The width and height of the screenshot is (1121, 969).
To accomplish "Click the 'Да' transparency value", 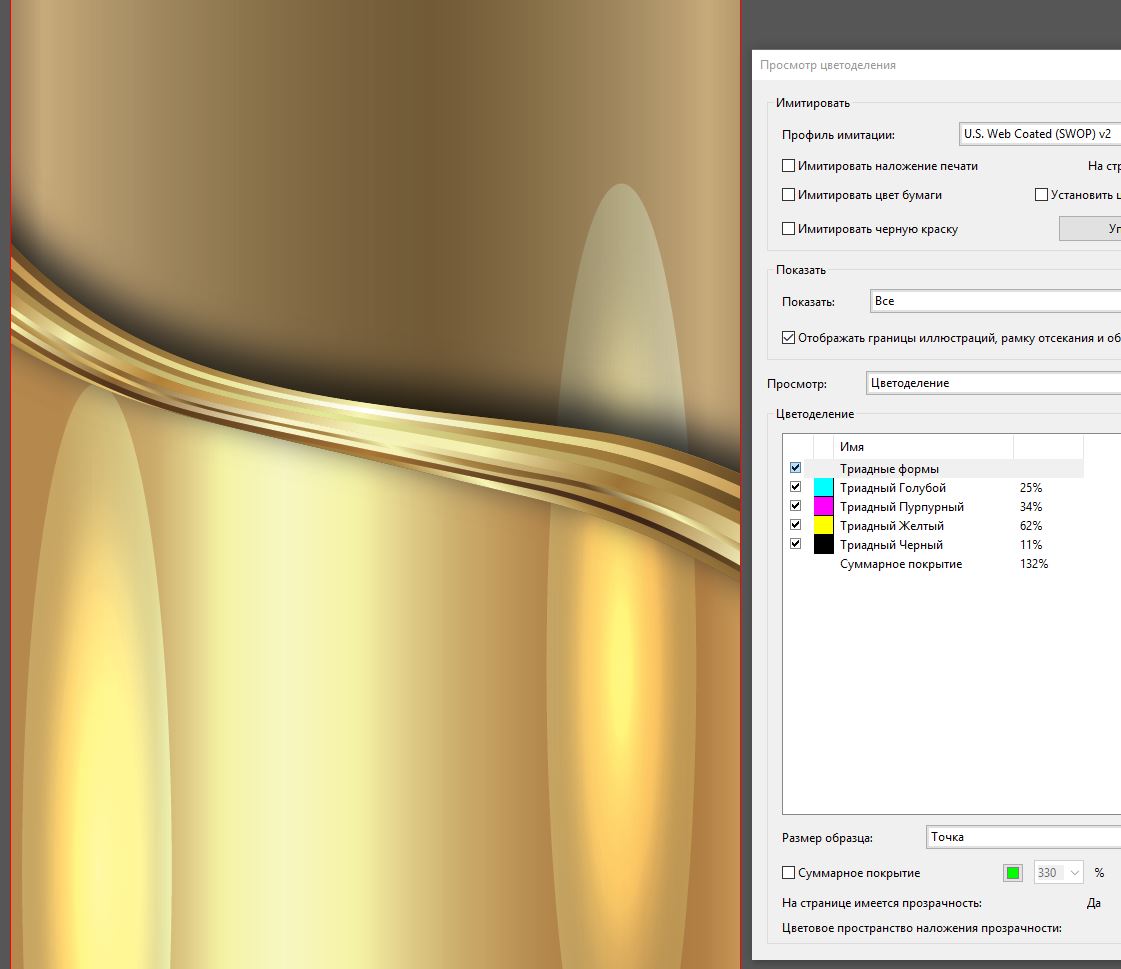I will pyautogui.click(x=1094, y=903).
